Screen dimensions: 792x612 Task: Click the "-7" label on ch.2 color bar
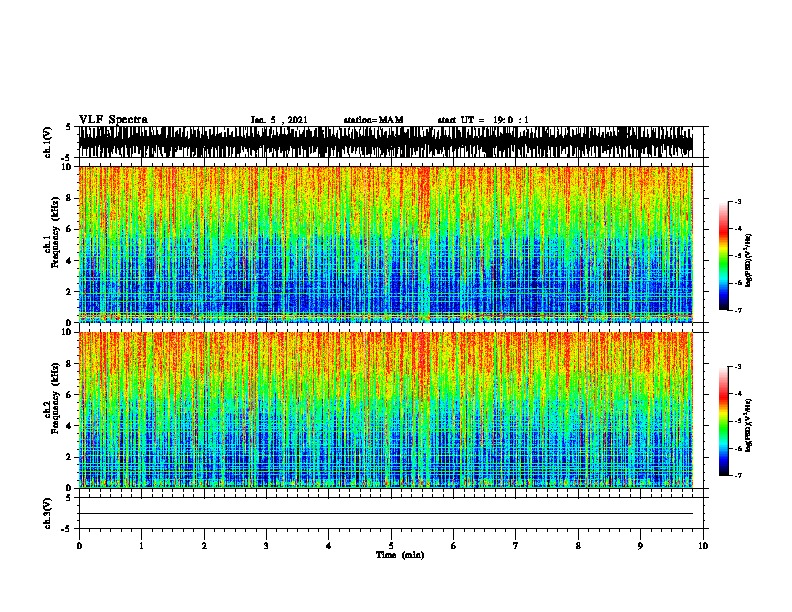pos(737,475)
